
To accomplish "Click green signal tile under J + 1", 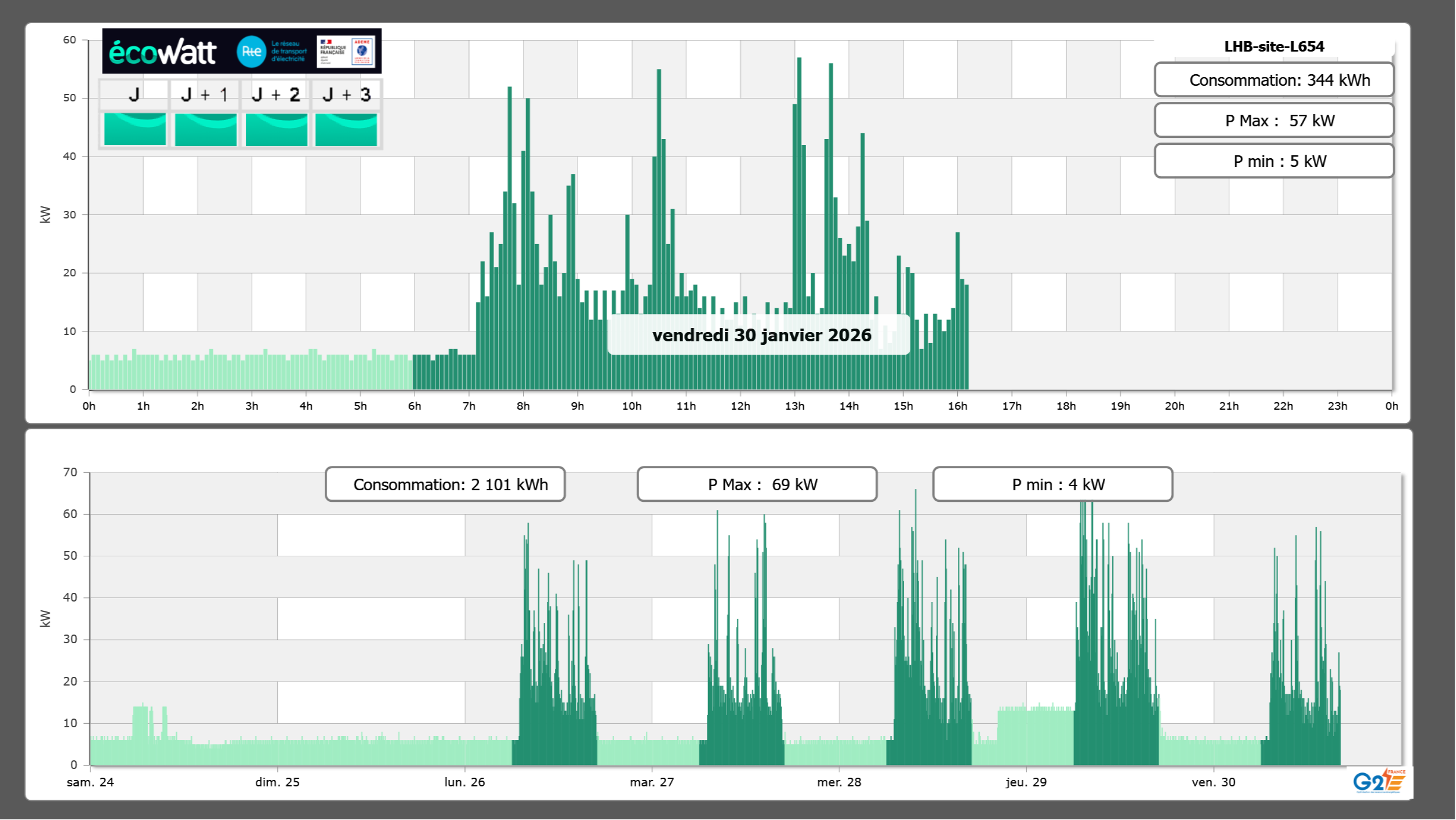I will click(x=205, y=129).
